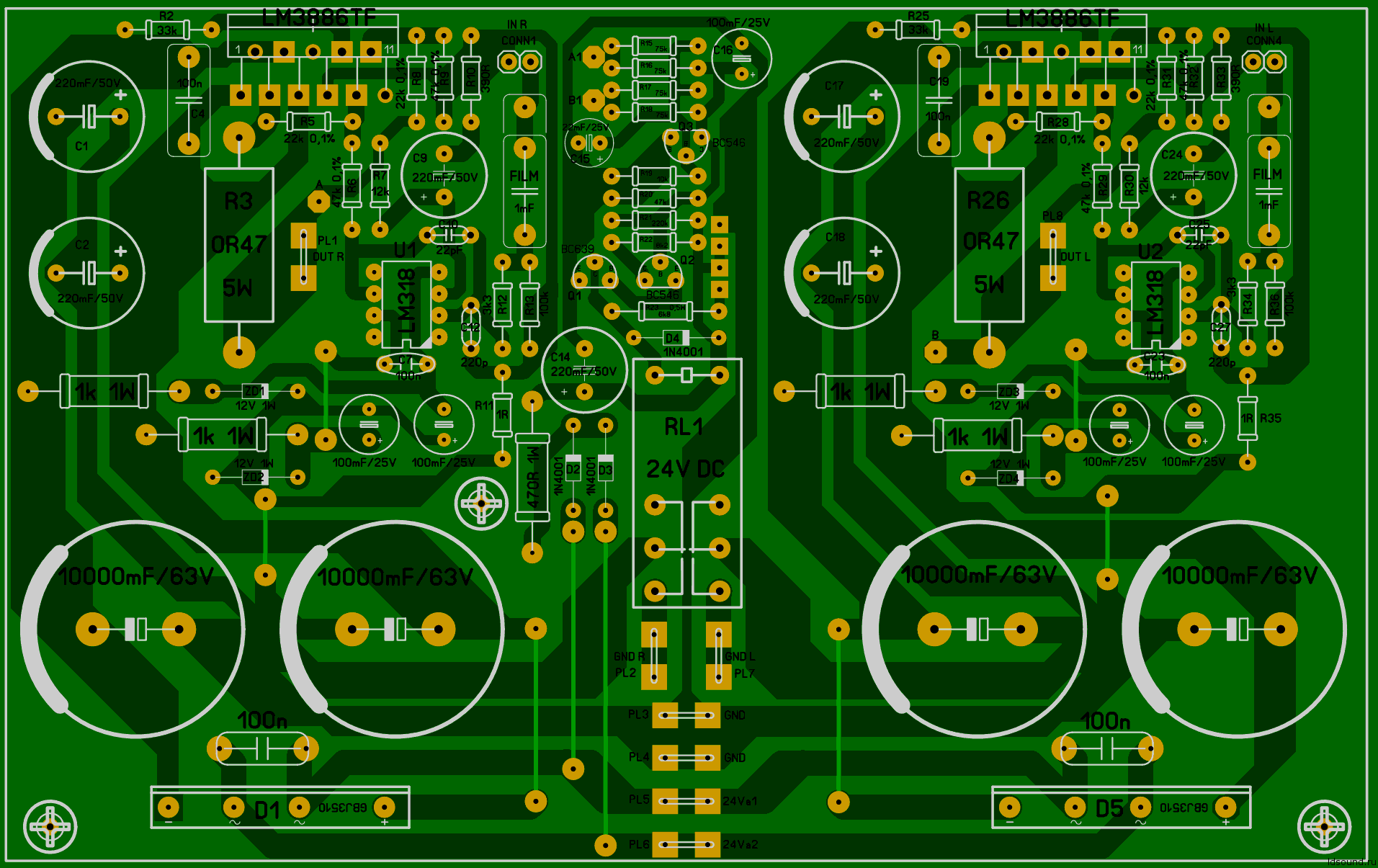The height and width of the screenshot is (868, 1378).
Task: Click the R3 0R47 5W resistor outline
Action: pyautogui.click(x=239, y=245)
